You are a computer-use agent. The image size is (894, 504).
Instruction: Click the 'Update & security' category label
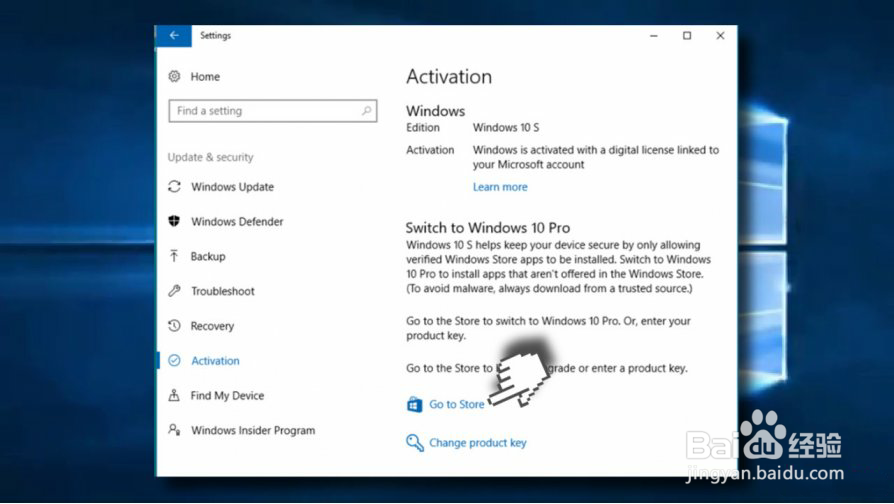coord(210,157)
